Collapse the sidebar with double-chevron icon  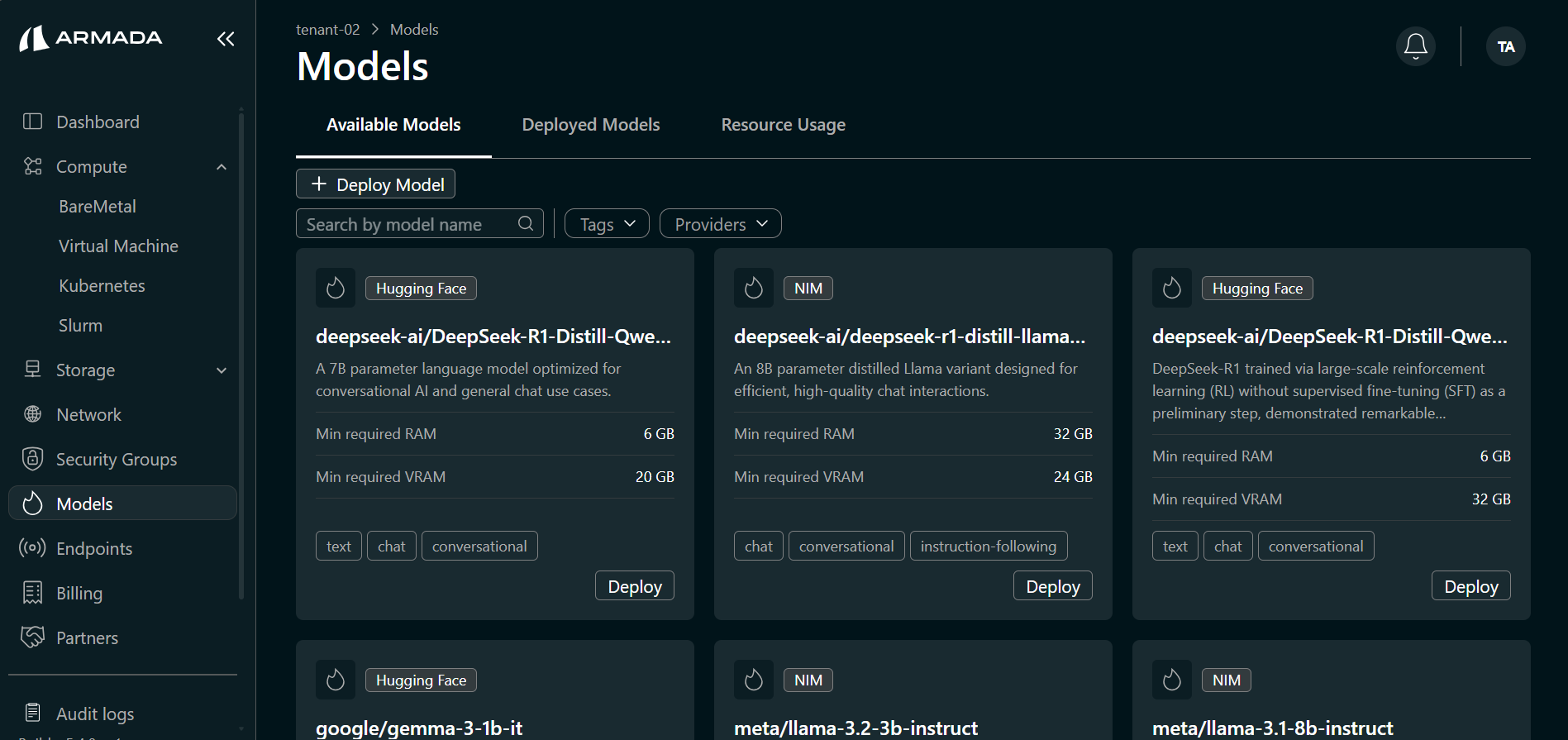coord(226,39)
